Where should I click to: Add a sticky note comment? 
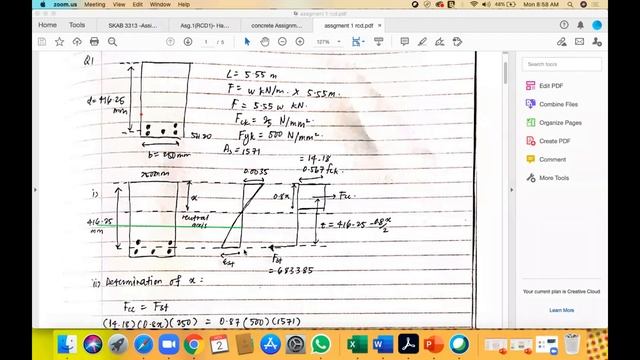[404, 42]
